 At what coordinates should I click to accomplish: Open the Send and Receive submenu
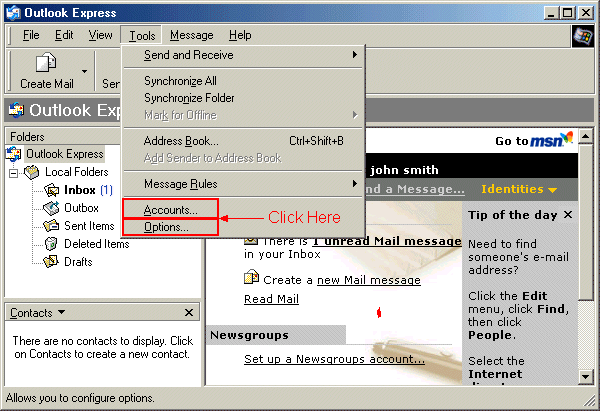point(243,55)
